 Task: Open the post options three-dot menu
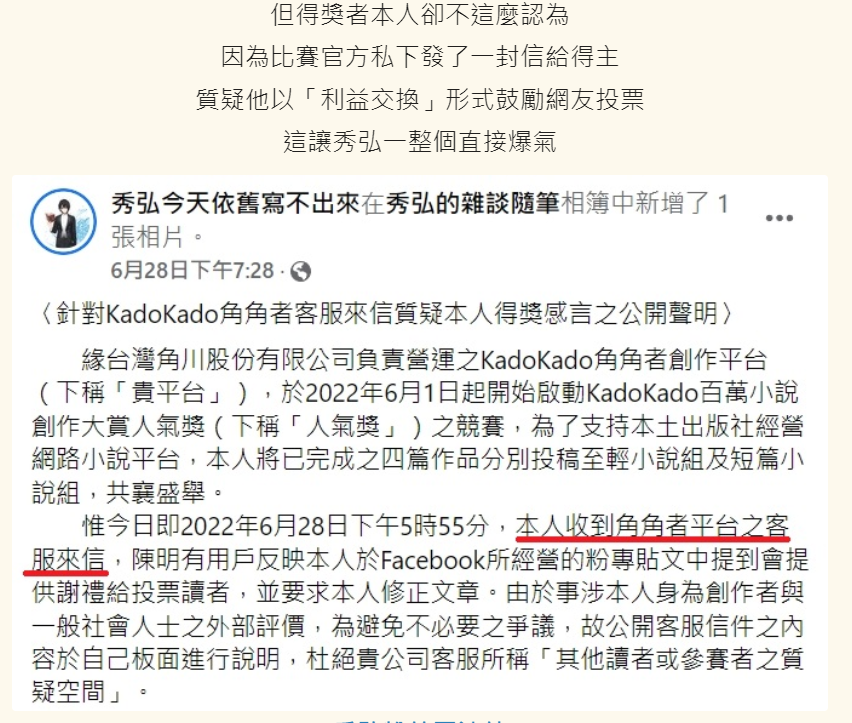coord(779,218)
